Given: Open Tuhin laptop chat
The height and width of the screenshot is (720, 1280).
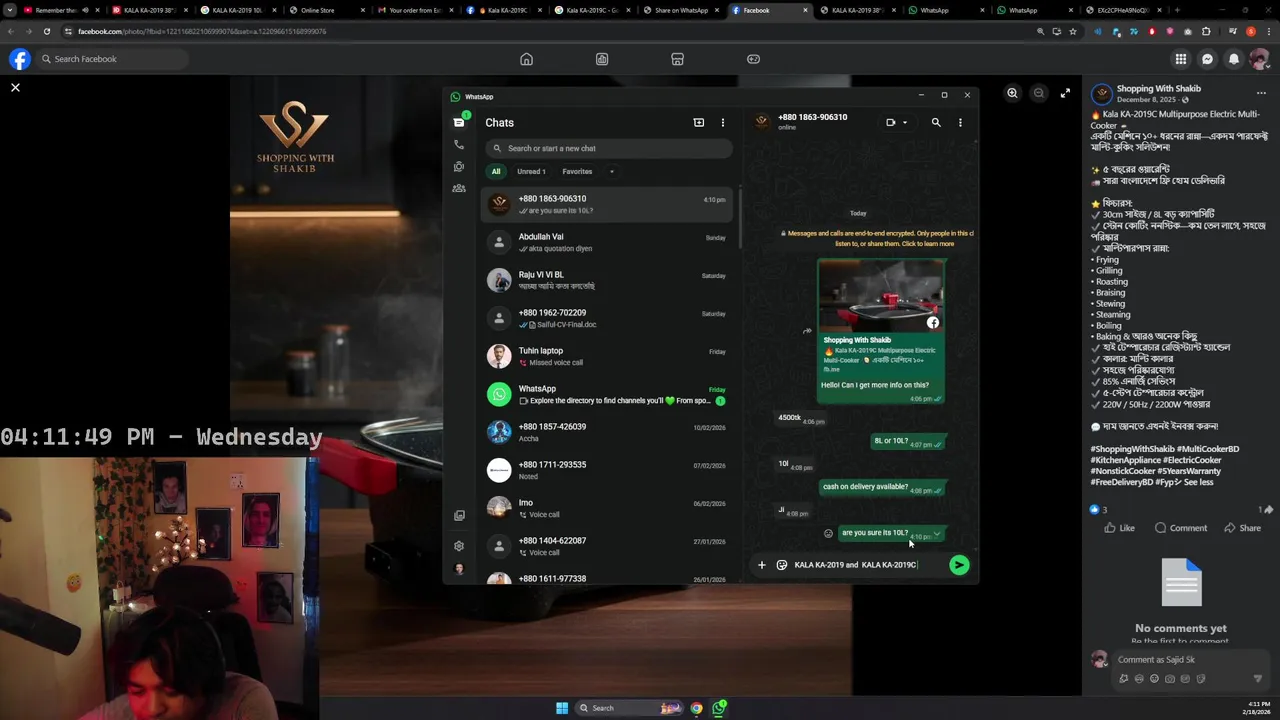Looking at the screenshot, I should click(608, 356).
